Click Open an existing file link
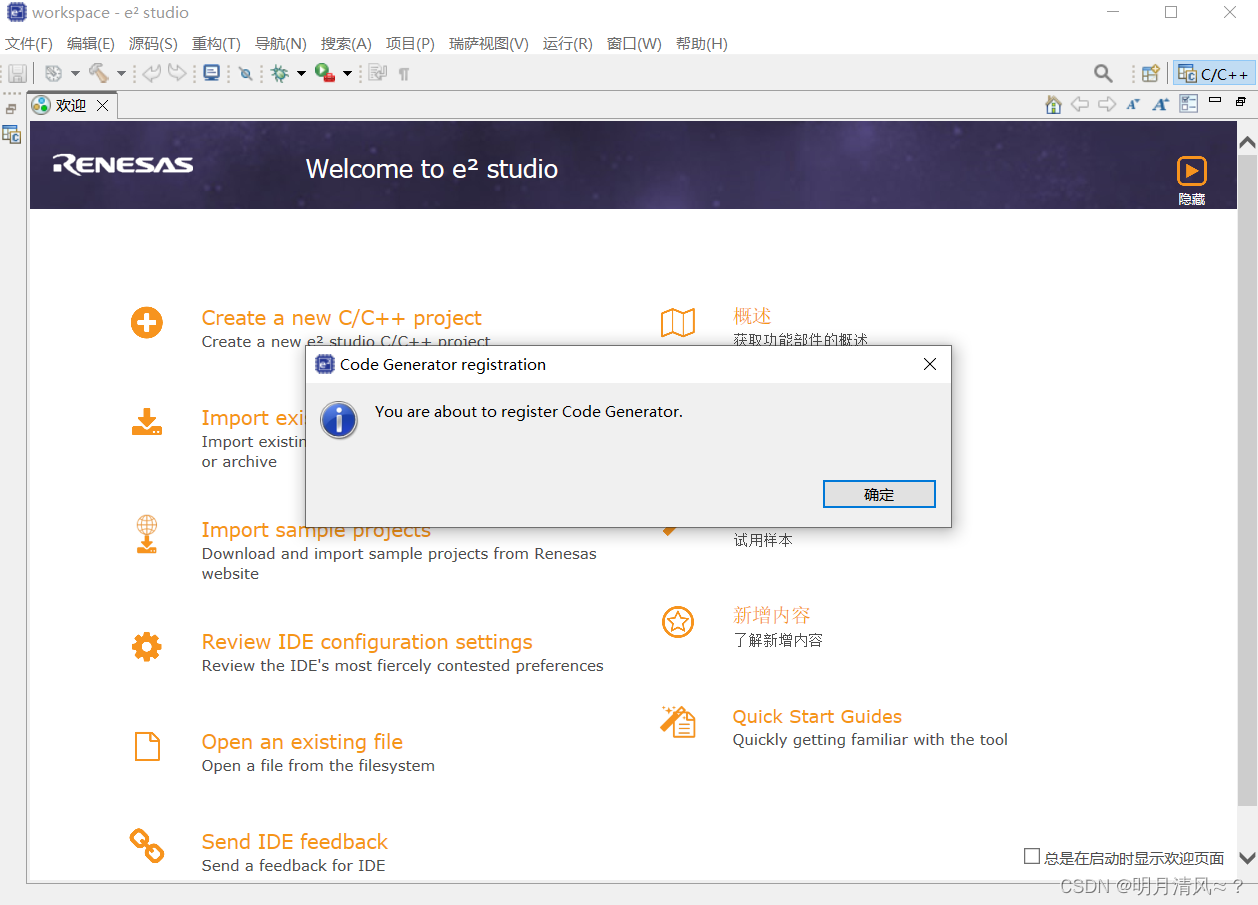The height and width of the screenshot is (905, 1258). pos(302,742)
